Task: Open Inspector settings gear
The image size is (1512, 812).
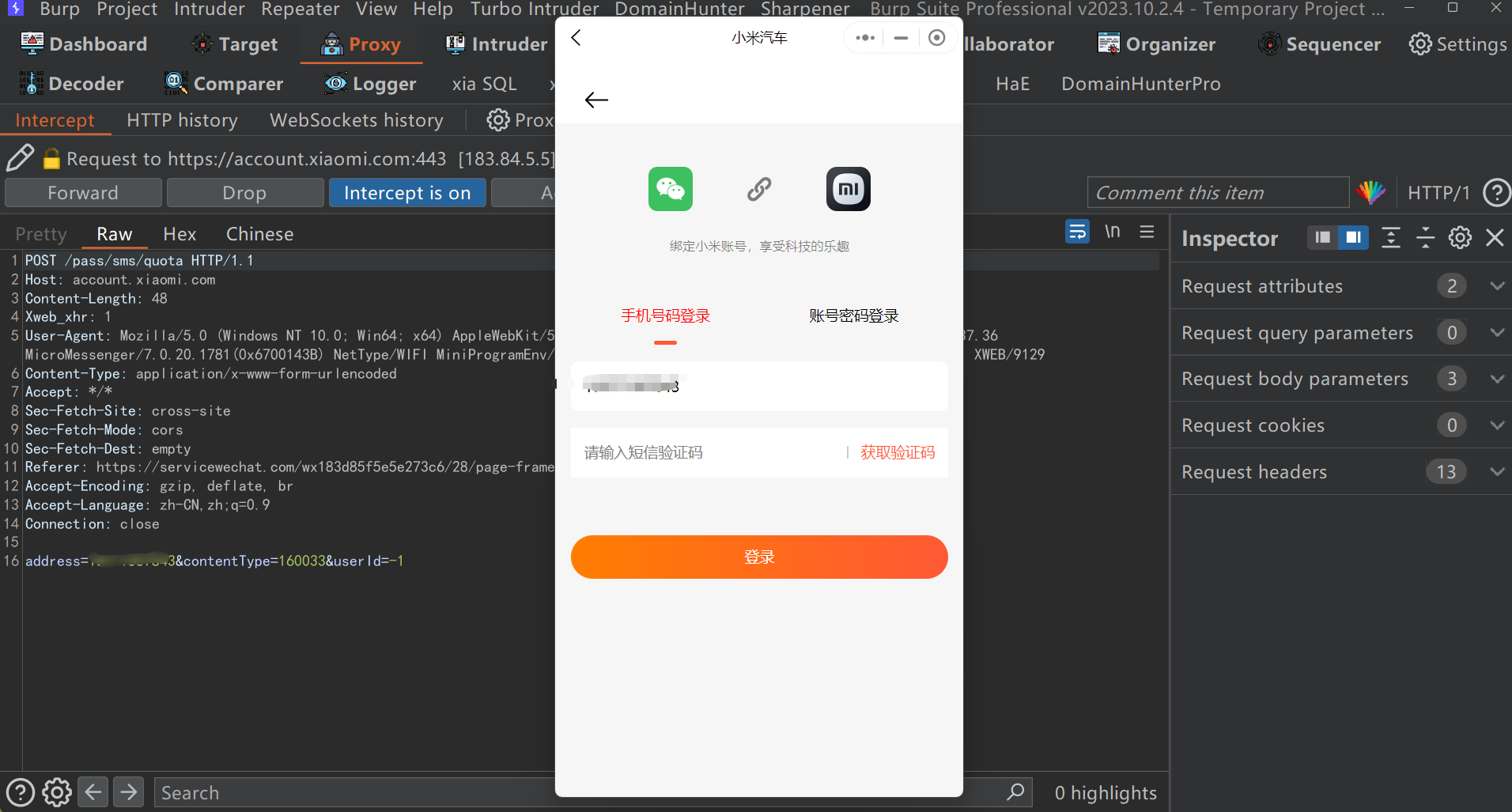Action: [x=1460, y=237]
